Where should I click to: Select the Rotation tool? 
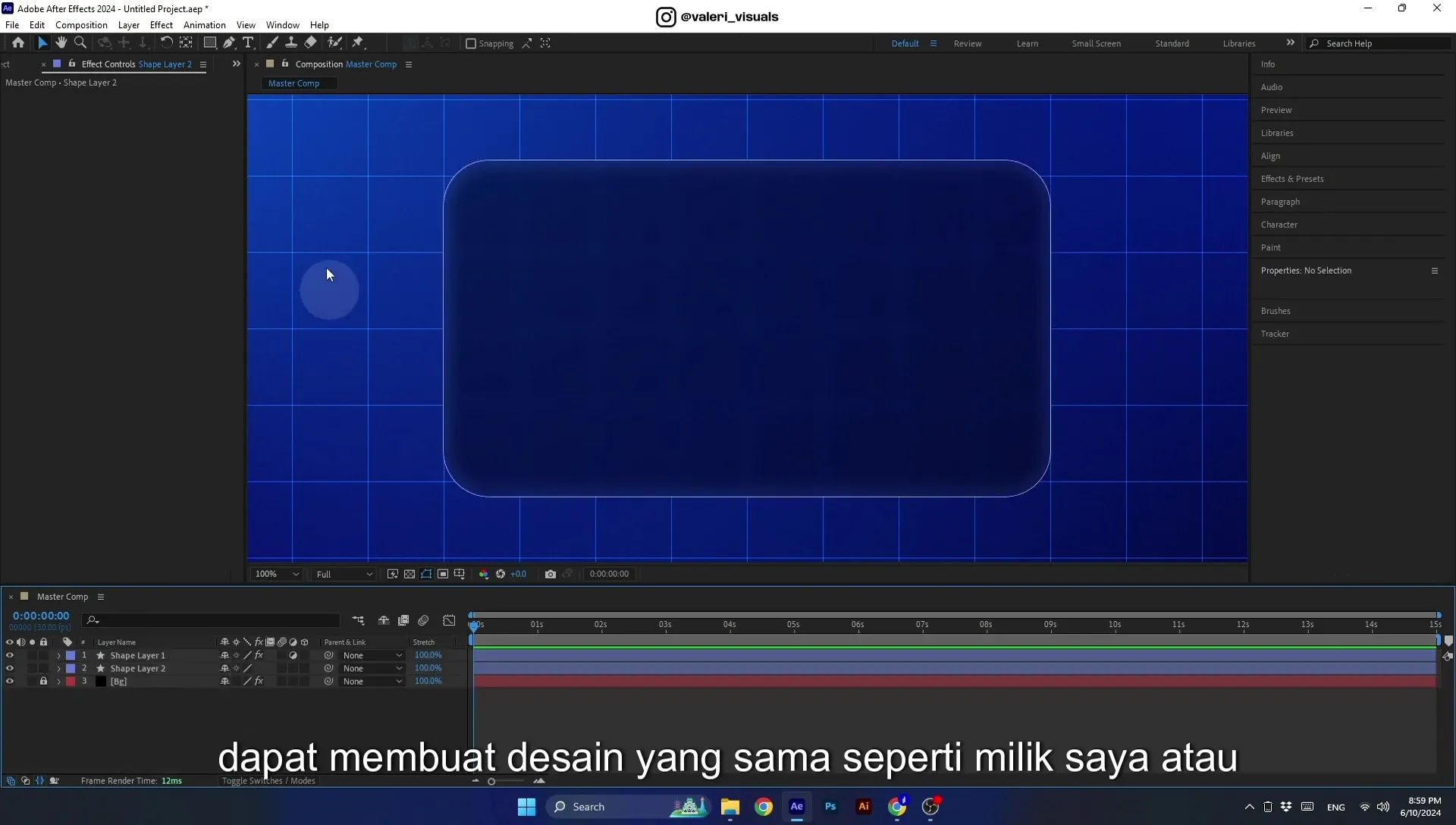pyautogui.click(x=166, y=43)
